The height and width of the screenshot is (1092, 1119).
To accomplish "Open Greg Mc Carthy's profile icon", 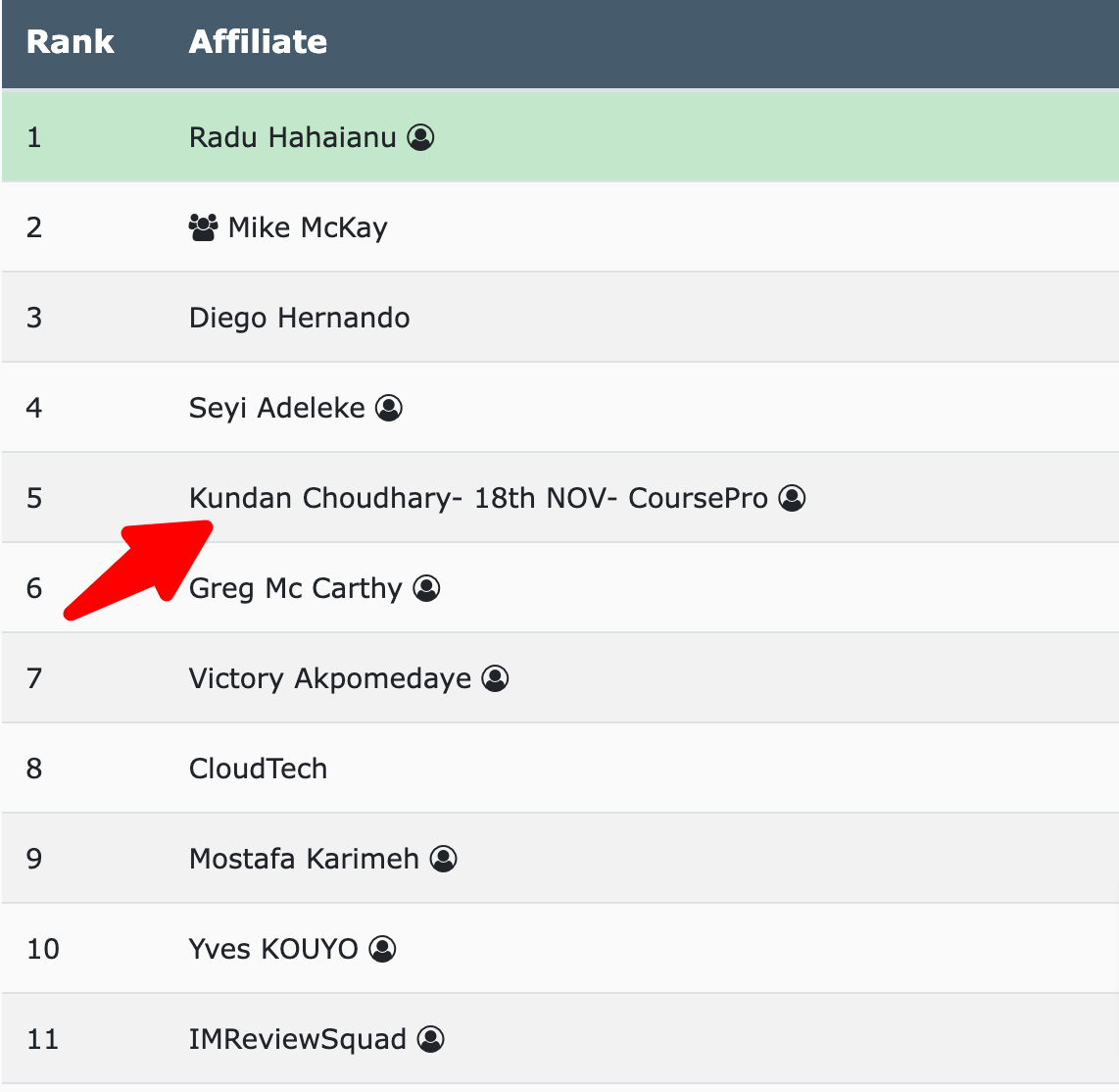I will (x=427, y=589).
